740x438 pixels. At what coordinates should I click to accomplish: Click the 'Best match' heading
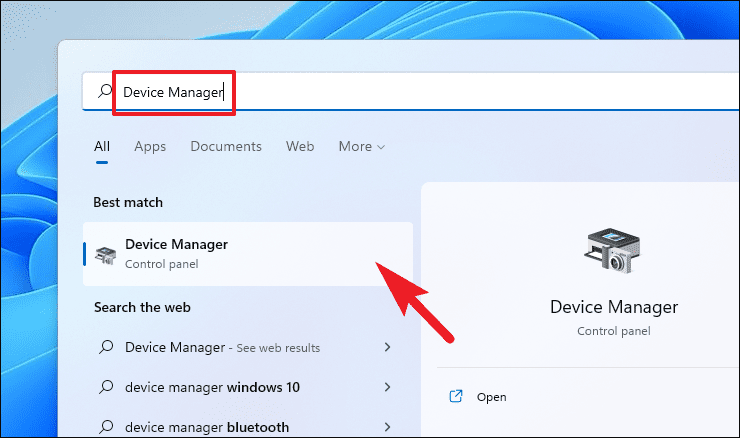click(128, 202)
